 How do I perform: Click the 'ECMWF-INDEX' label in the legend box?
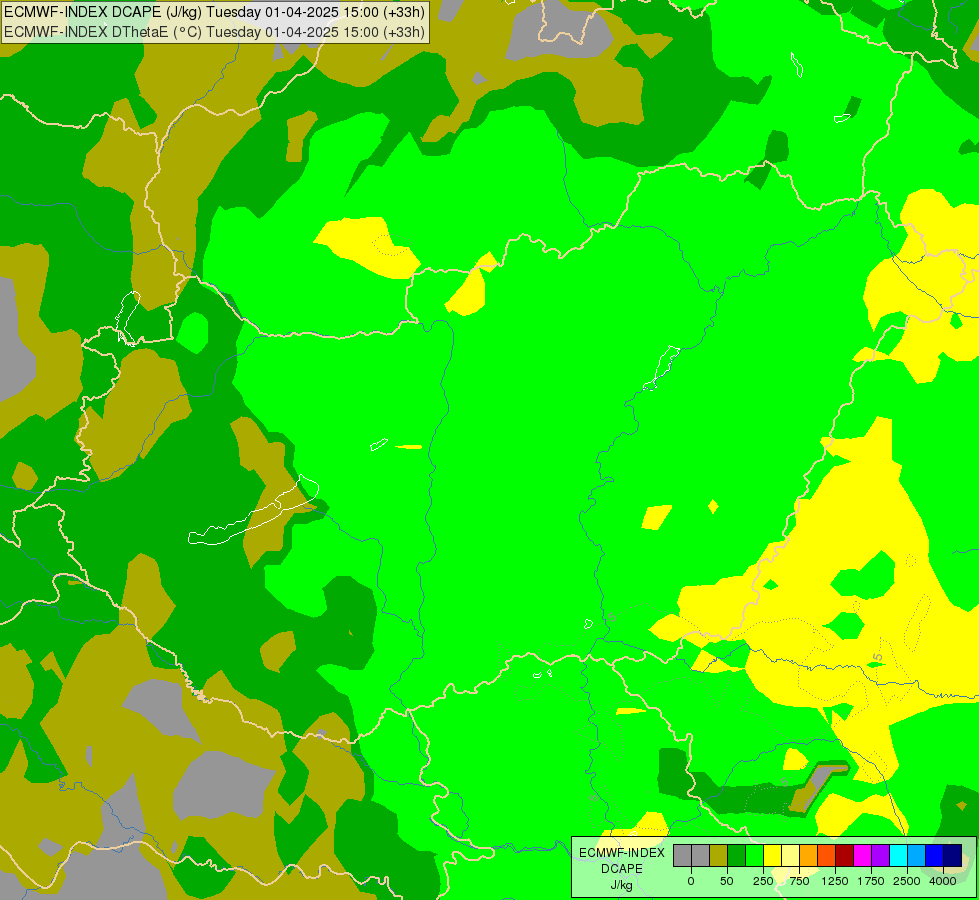(622, 853)
